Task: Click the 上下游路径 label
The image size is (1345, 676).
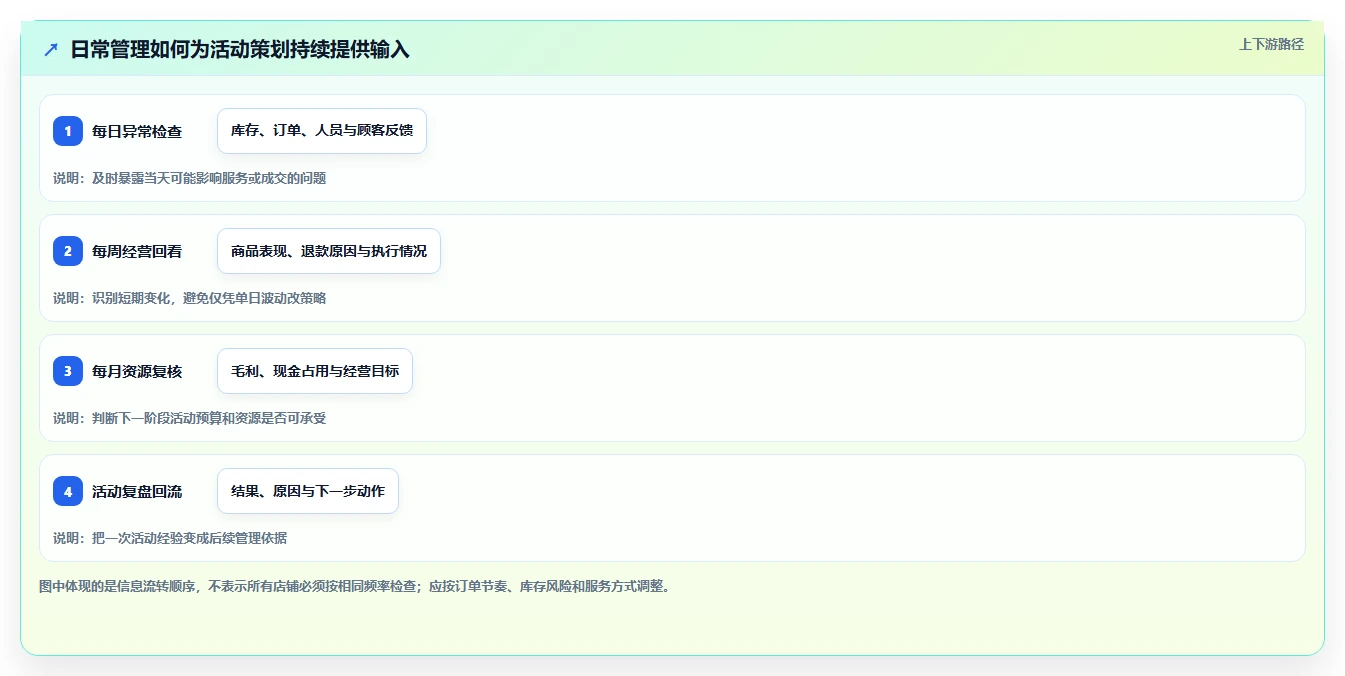Action: [x=1271, y=44]
